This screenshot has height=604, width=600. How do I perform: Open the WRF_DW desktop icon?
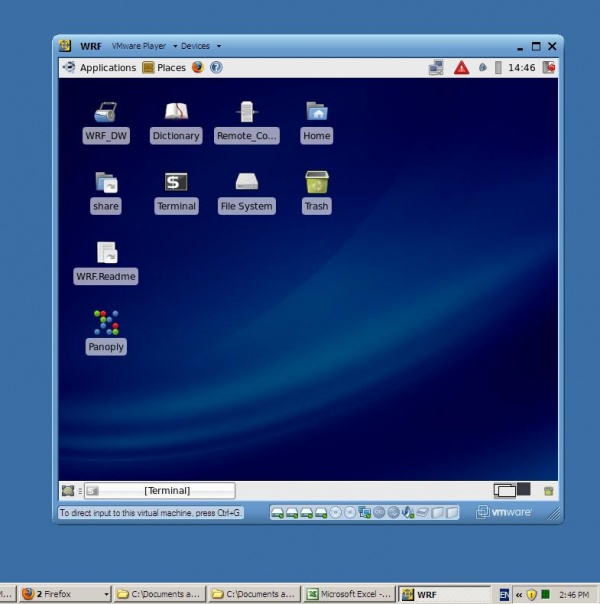click(106, 113)
